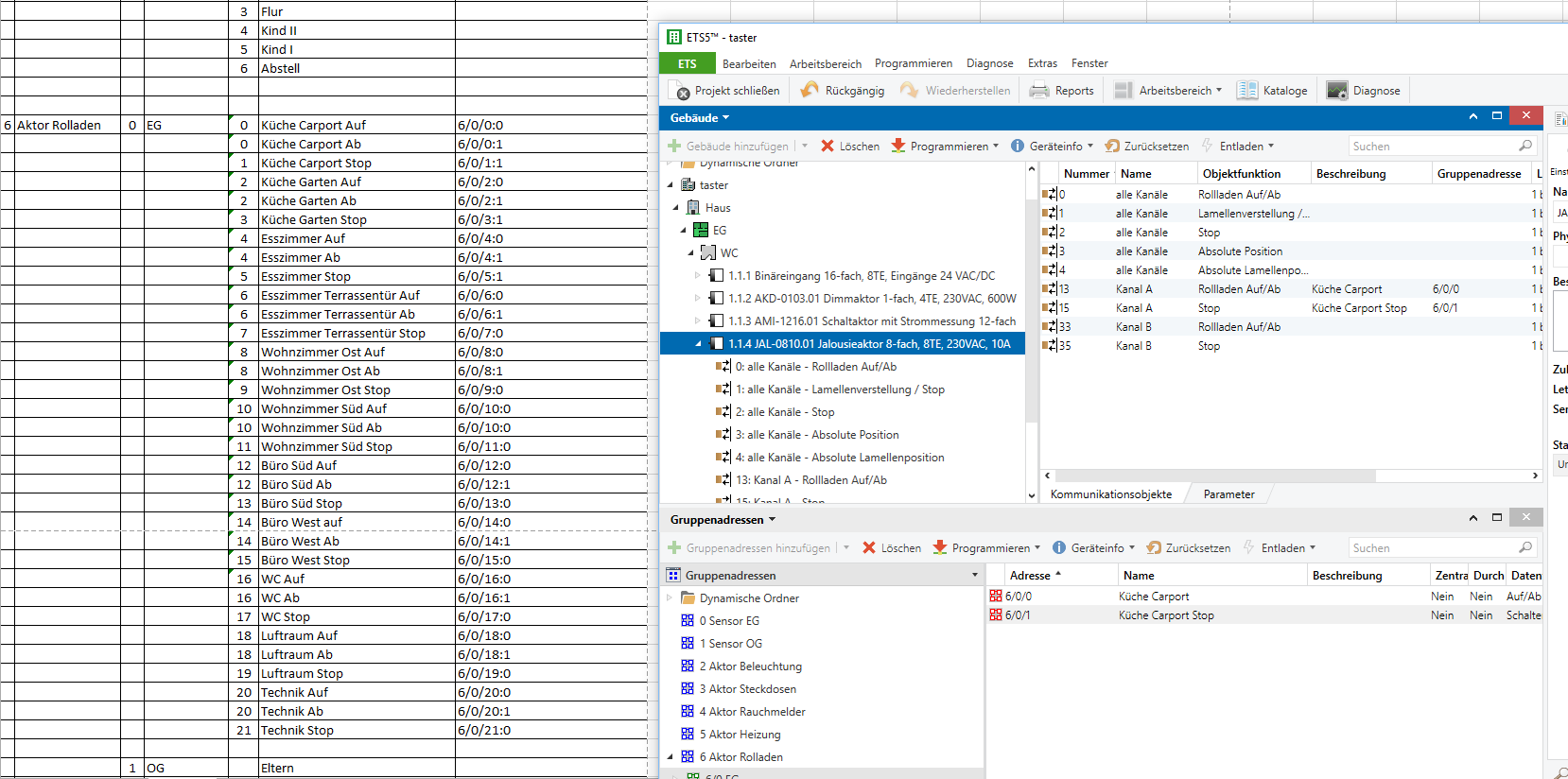This screenshot has height=779, width=1568.
Task: Switch to the Parameter tab
Action: click(1228, 494)
